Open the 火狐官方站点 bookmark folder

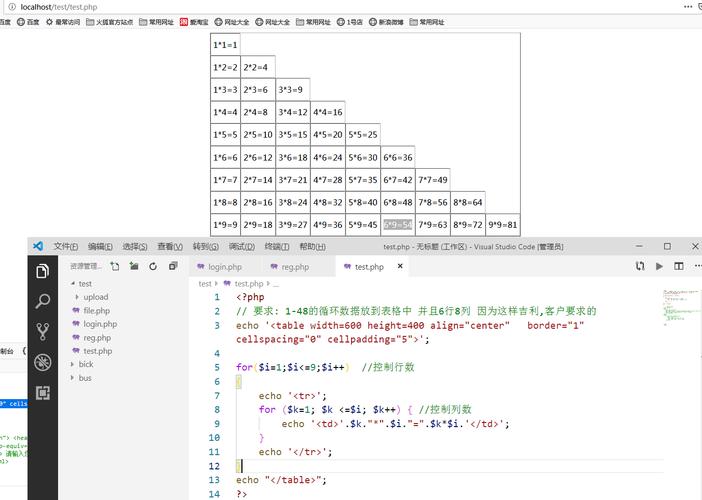(109, 22)
